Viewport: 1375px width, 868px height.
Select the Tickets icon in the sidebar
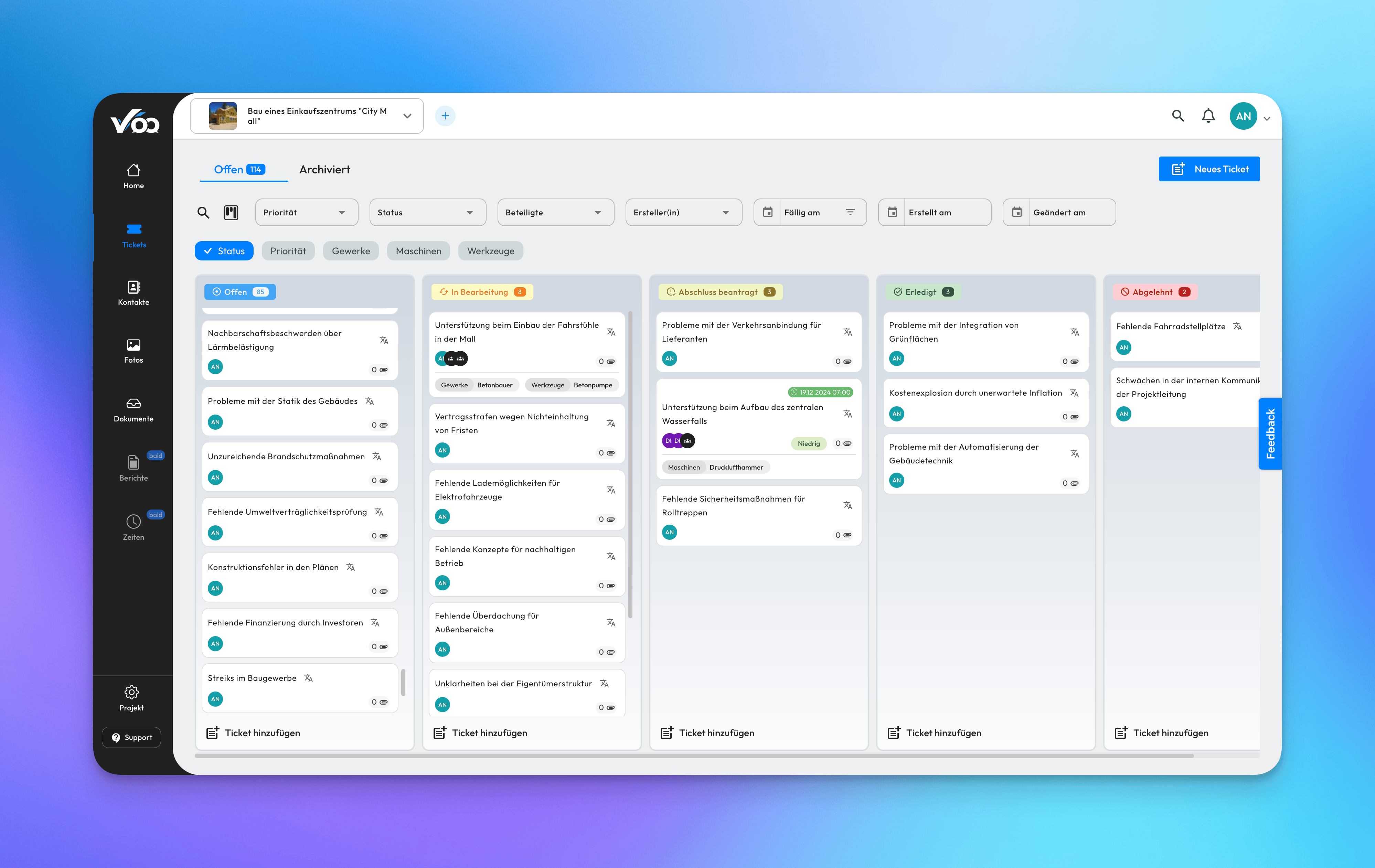134,230
